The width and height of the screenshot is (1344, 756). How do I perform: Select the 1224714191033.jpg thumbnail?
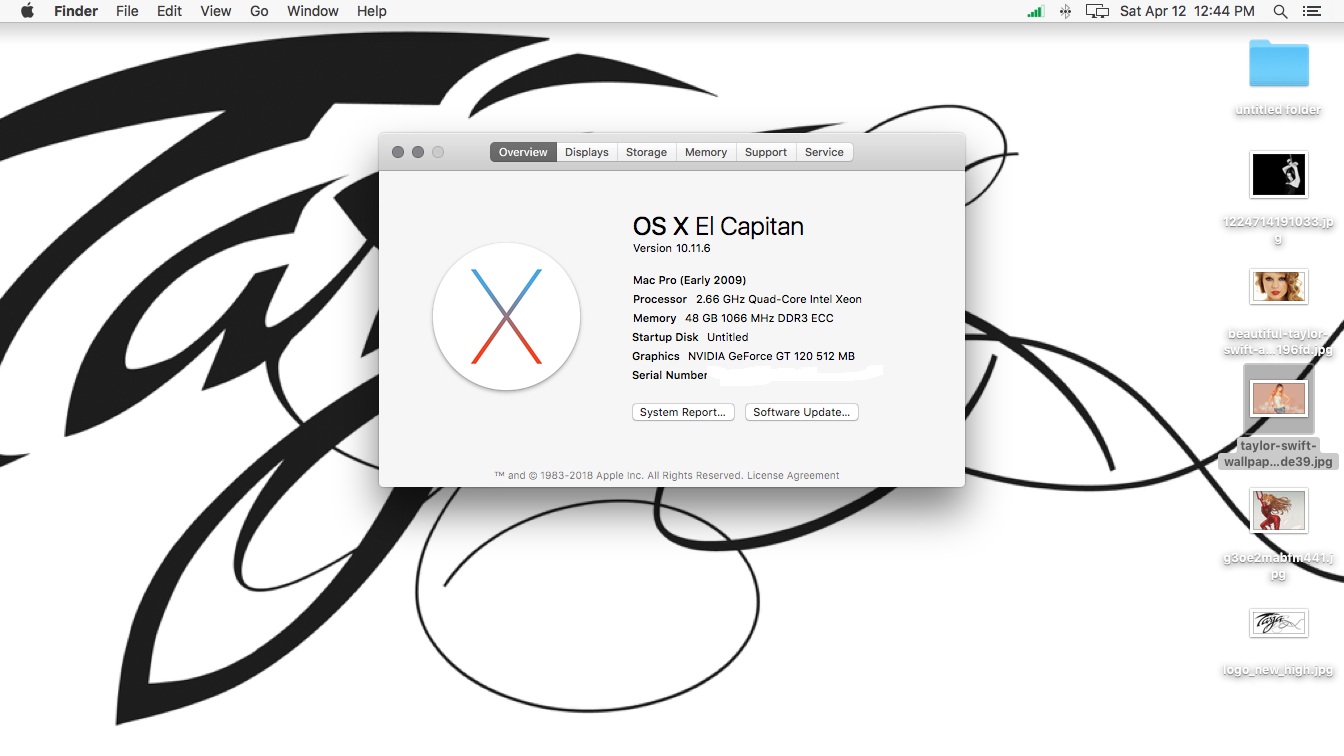tap(1279, 175)
